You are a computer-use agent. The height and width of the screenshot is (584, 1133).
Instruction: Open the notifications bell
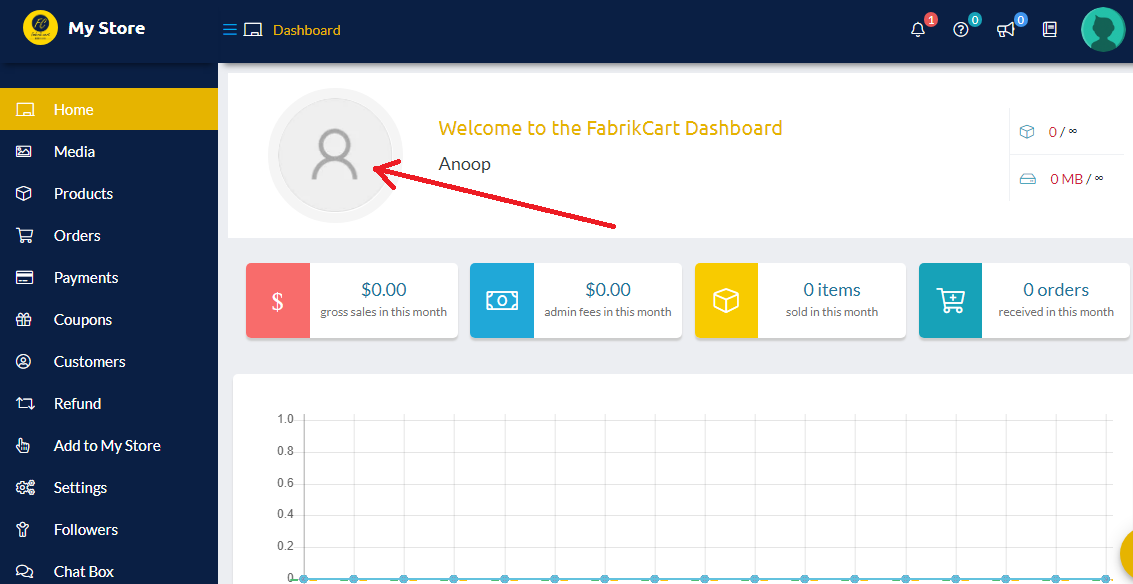tap(918, 30)
